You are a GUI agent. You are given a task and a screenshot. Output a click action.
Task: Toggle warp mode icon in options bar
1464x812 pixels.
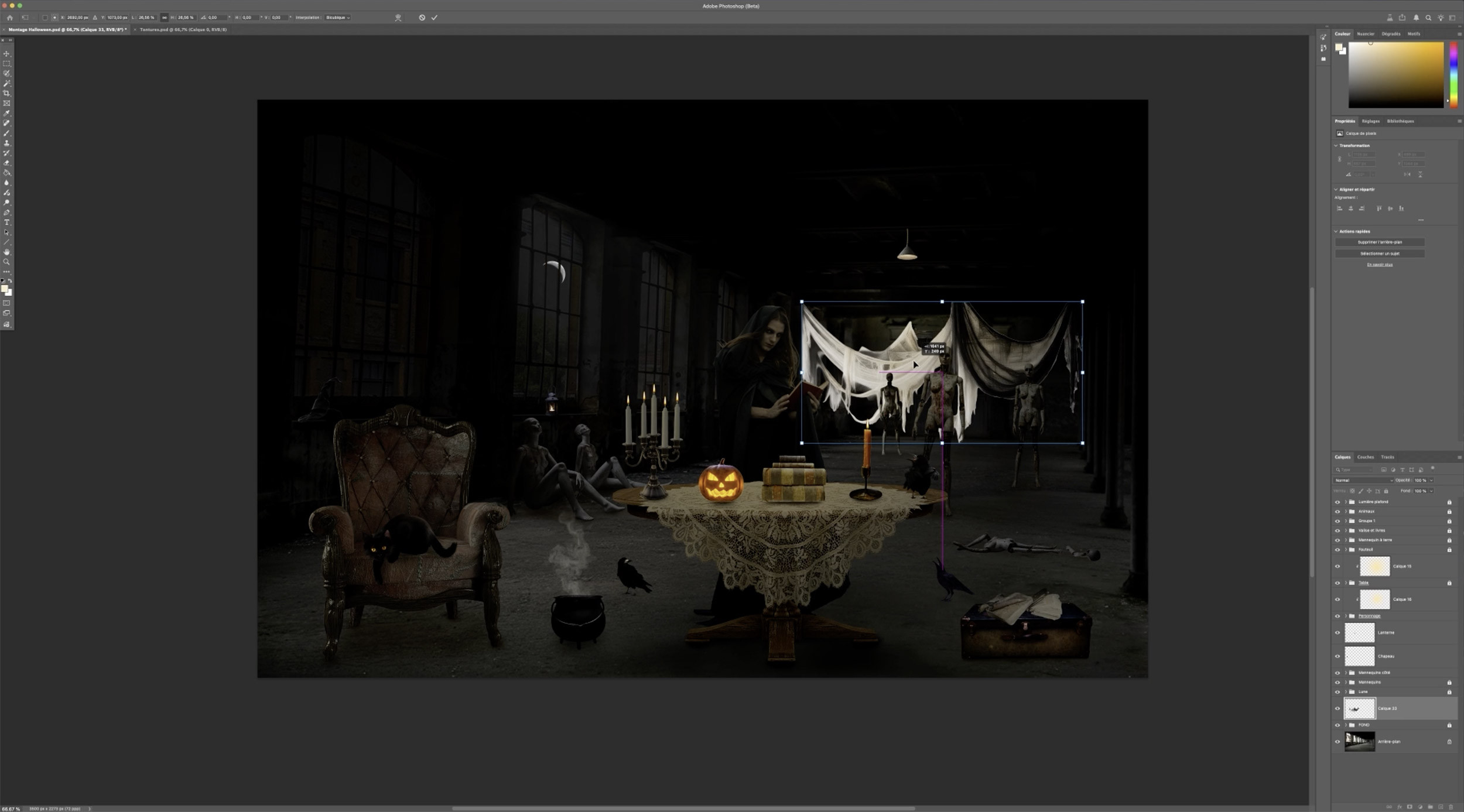click(398, 18)
